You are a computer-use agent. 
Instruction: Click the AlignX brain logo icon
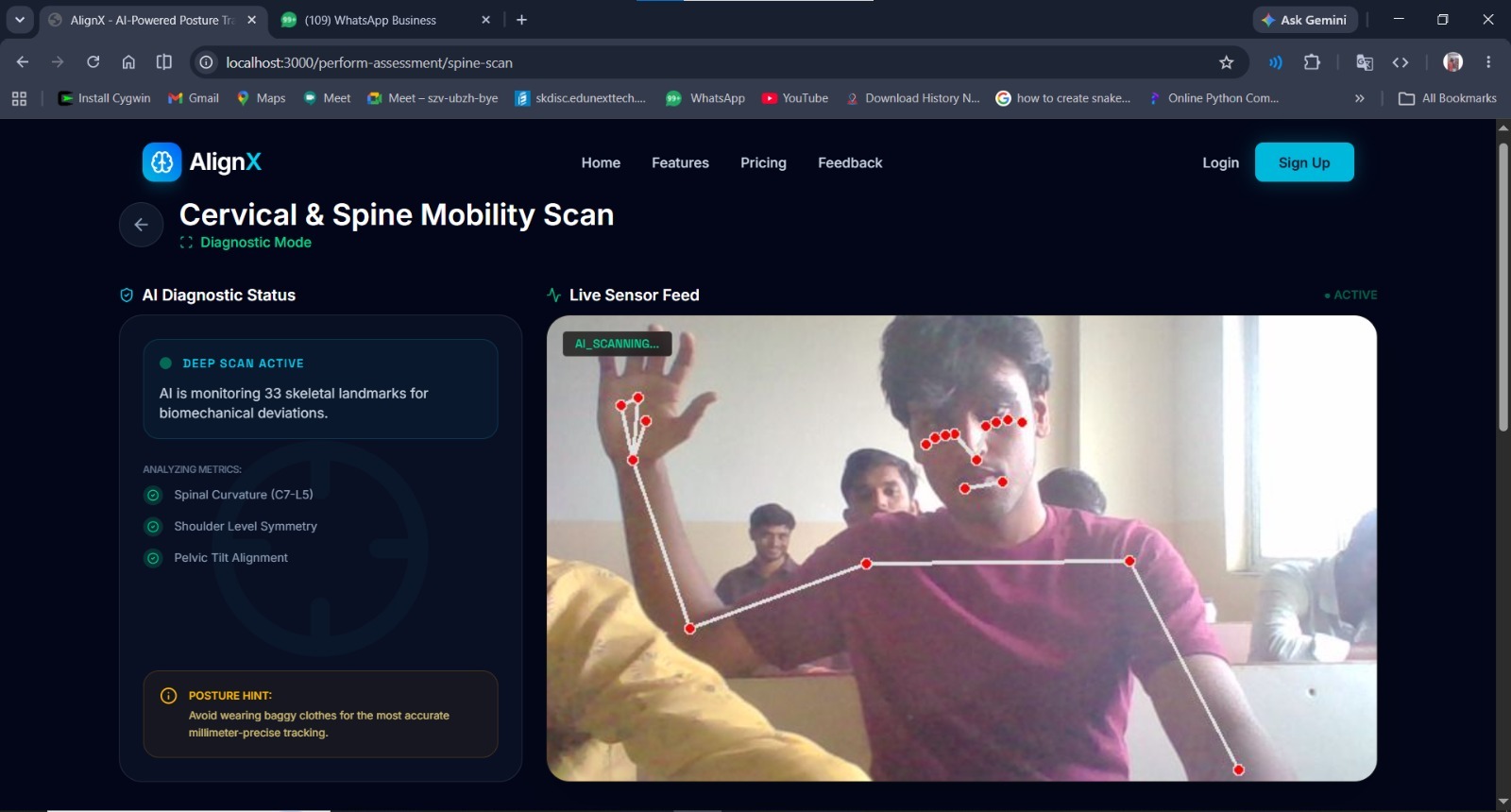[161, 162]
